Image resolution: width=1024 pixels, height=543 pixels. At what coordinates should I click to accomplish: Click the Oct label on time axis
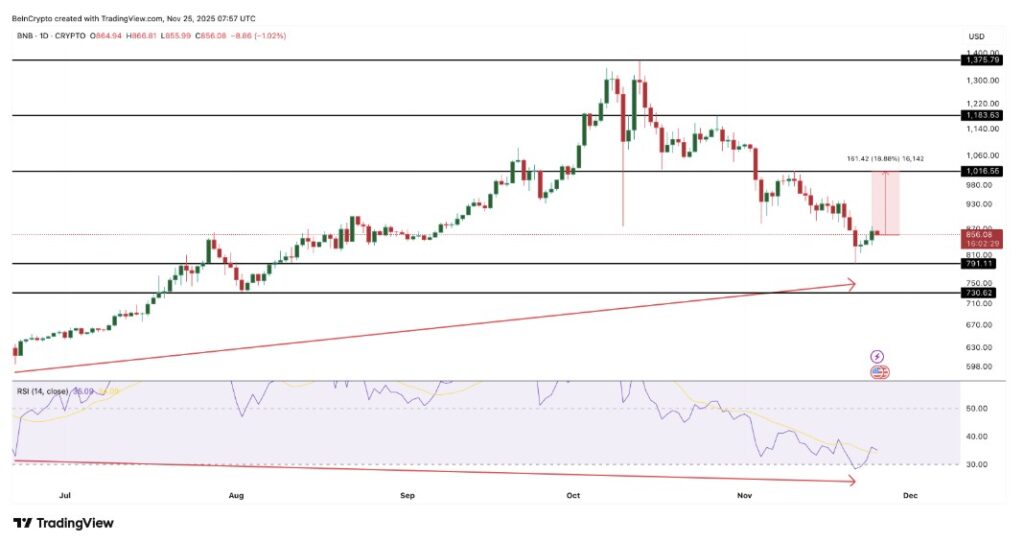click(573, 494)
